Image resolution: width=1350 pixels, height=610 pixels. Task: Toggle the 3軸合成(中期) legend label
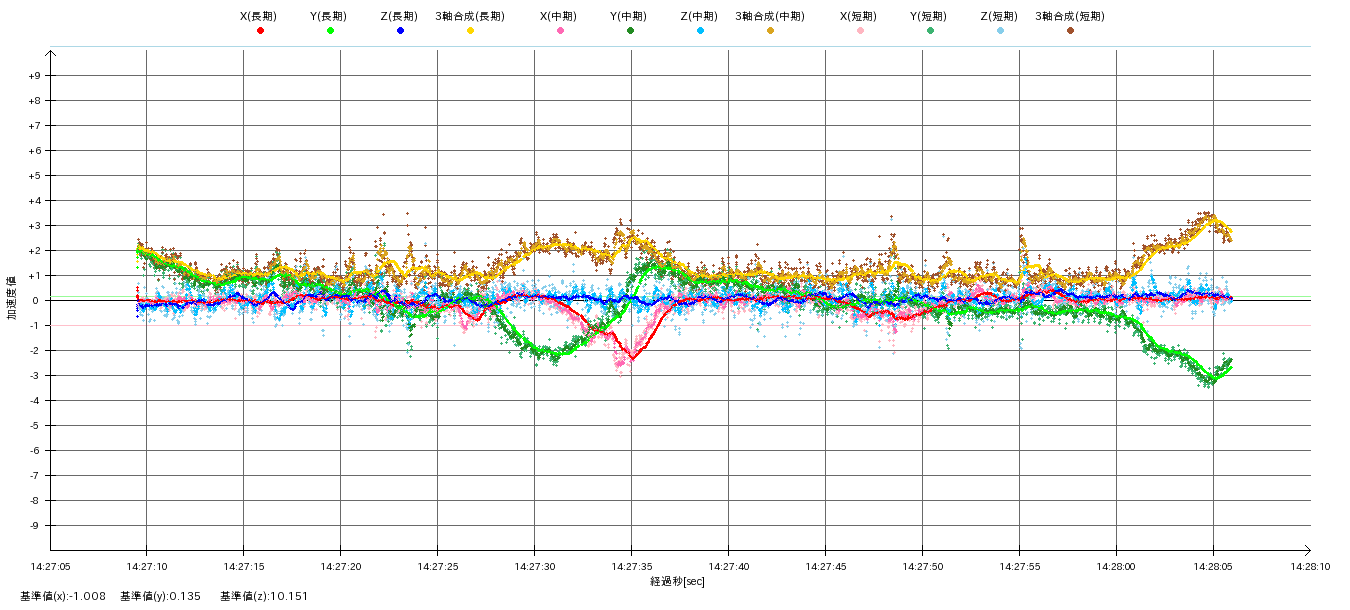[x=769, y=16]
